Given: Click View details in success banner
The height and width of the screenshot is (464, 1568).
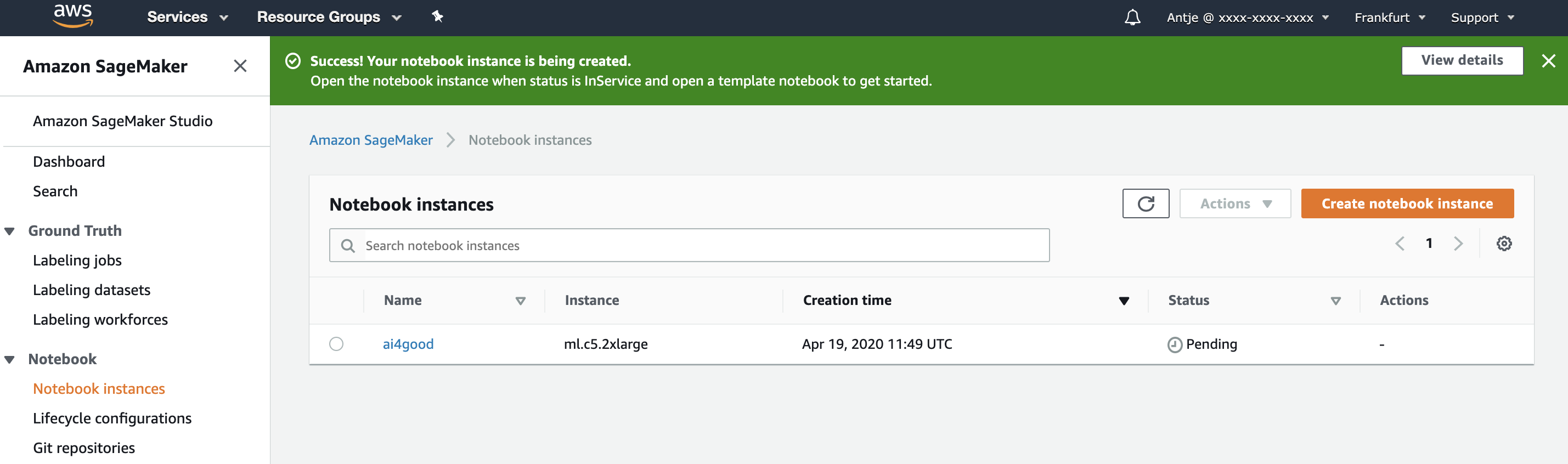Looking at the screenshot, I should coord(1462,60).
